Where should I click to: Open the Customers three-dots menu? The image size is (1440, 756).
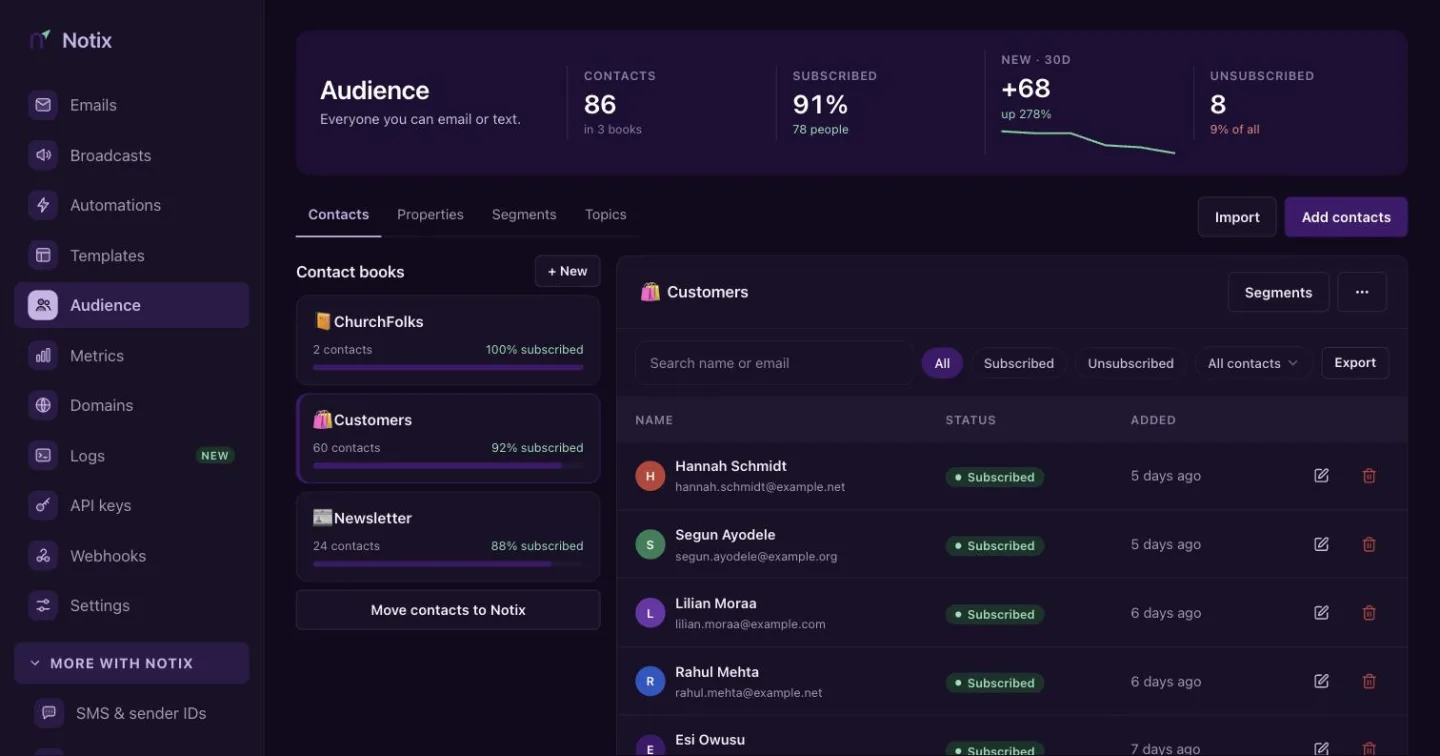pos(1362,292)
